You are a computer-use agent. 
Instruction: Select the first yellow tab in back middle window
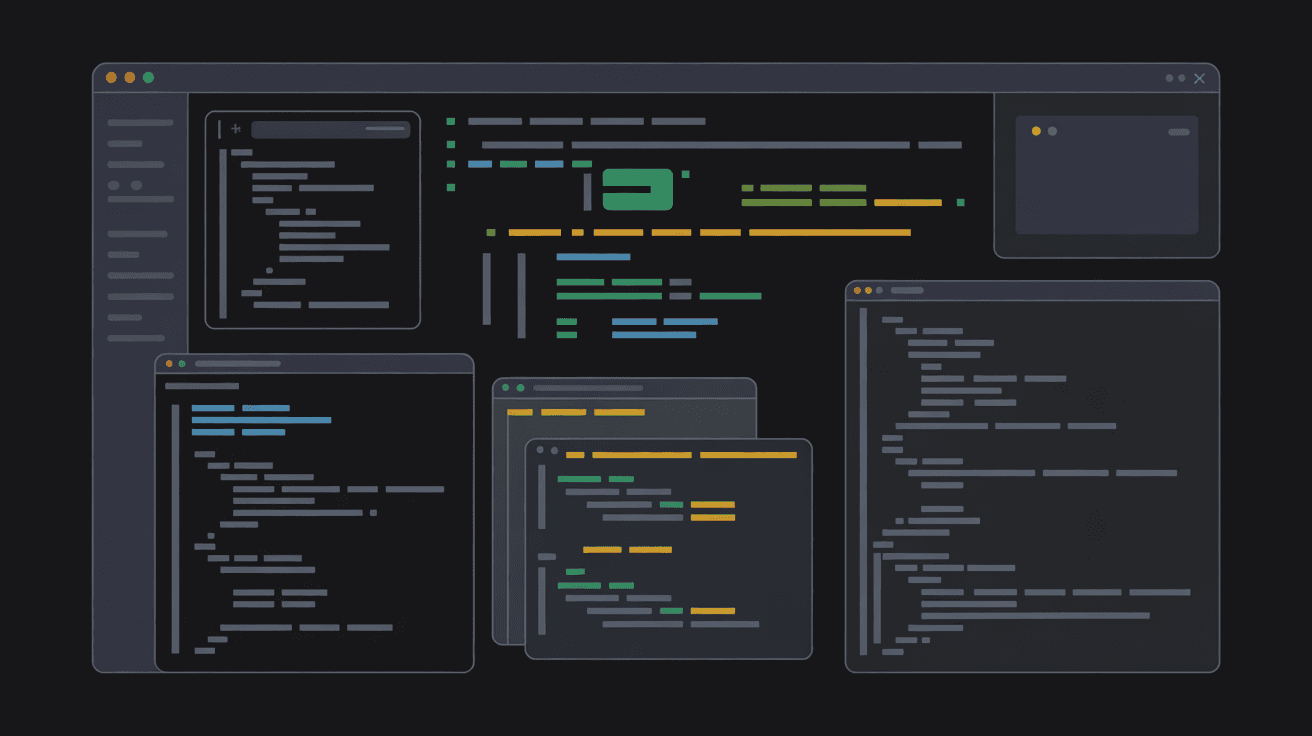click(x=520, y=412)
